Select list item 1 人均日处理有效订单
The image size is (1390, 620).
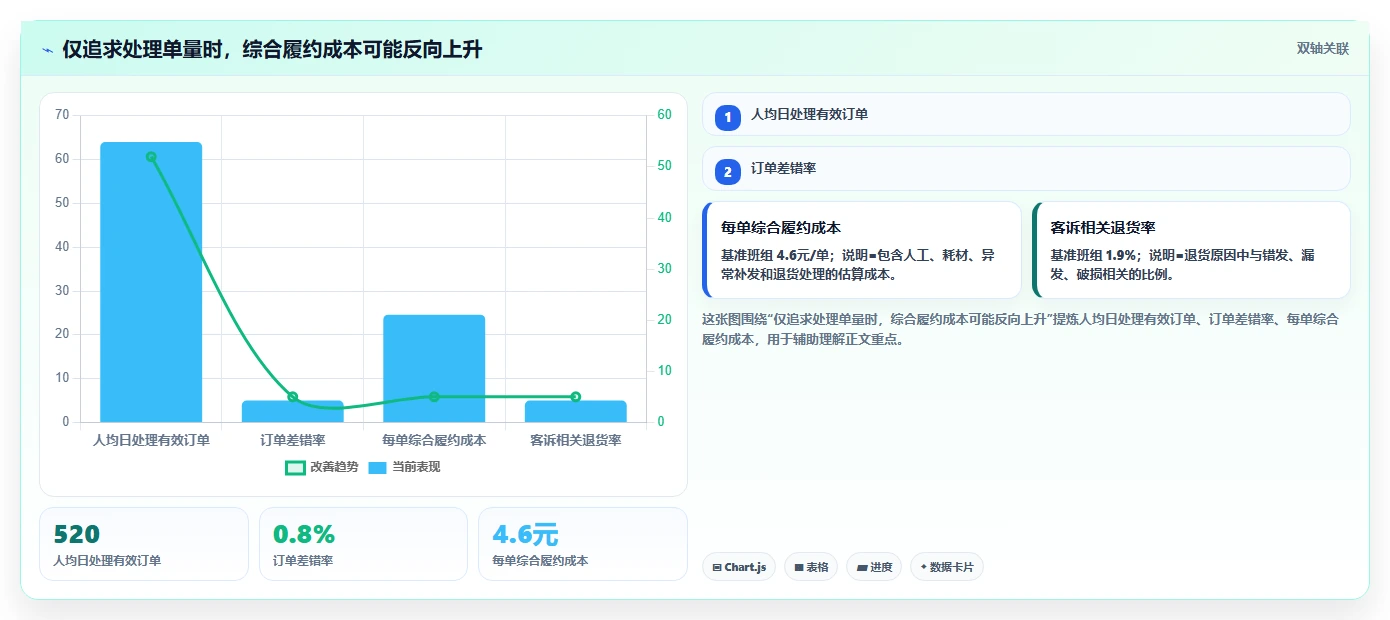(1026, 115)
